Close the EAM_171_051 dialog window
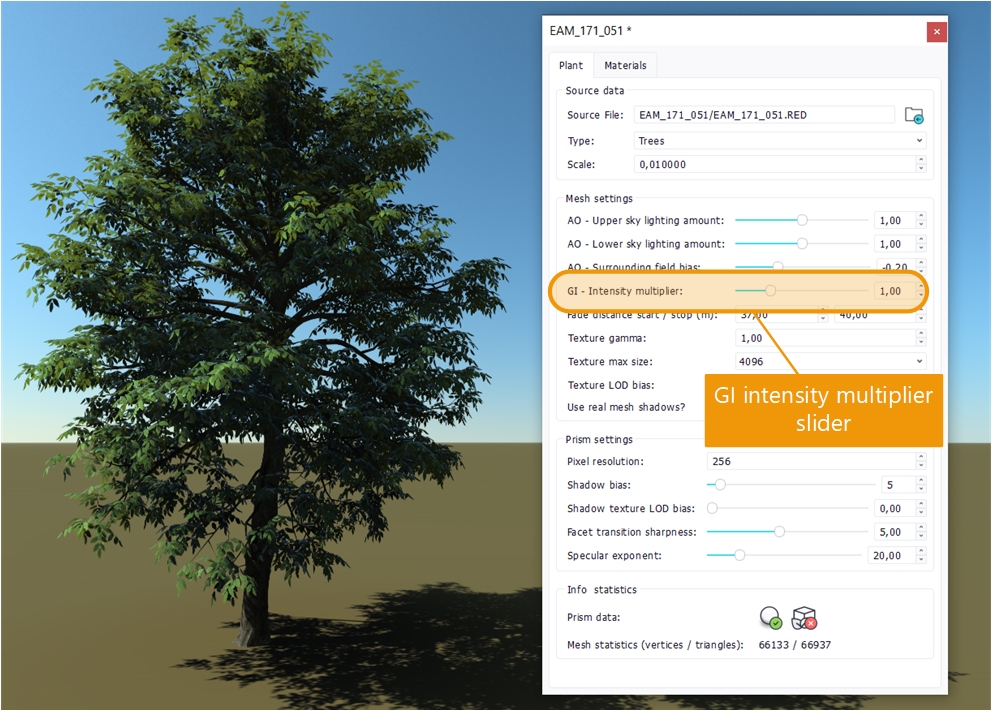992x711 pixels. (x=936, y=31)
